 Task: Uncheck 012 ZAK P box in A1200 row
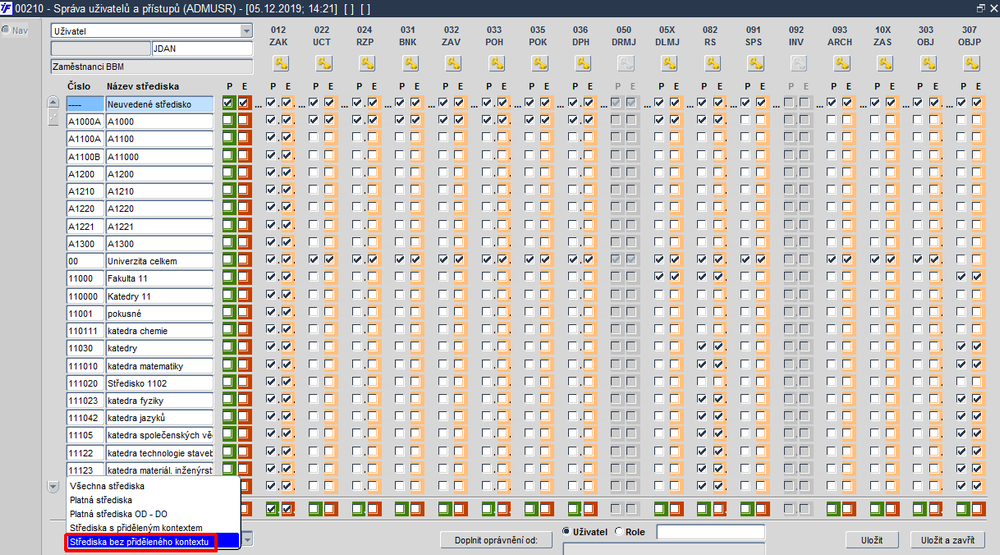coord(271,172)
